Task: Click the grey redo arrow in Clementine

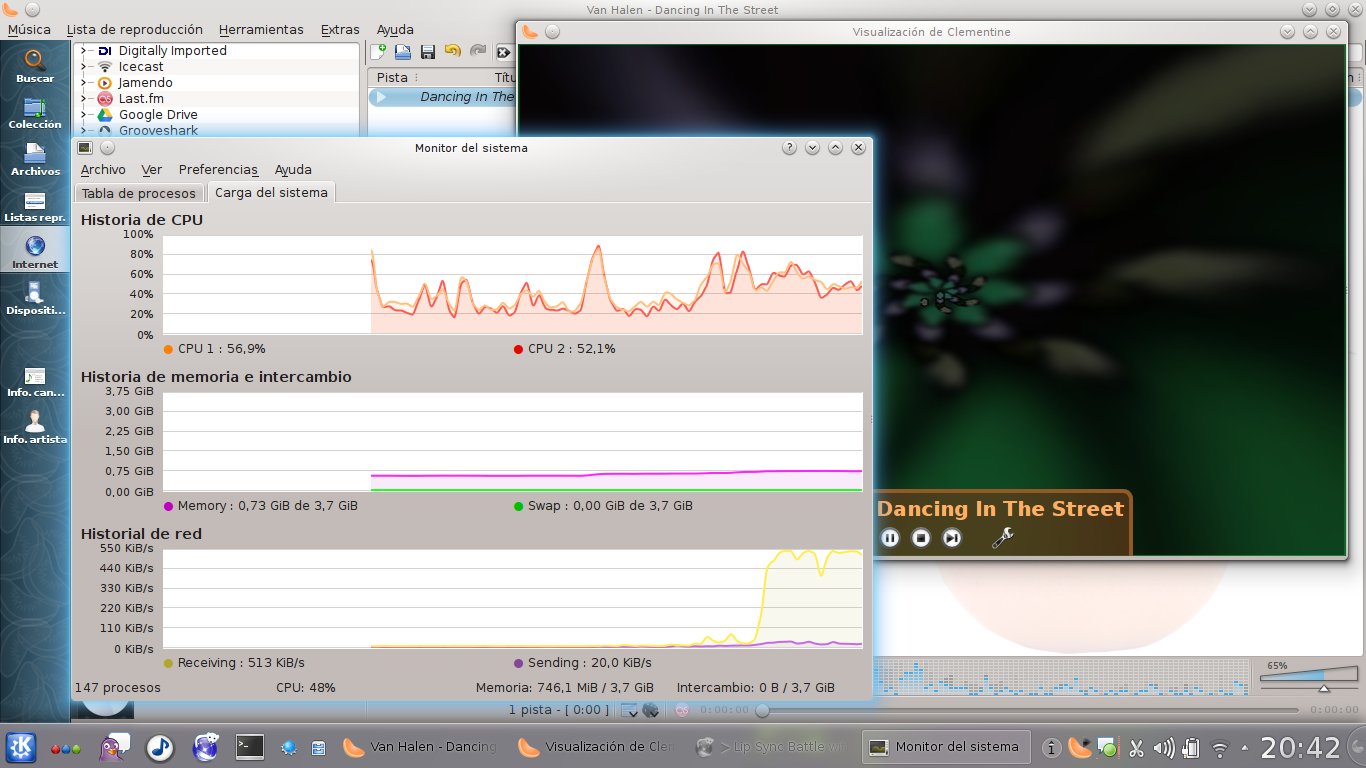Action: (478, 52)
